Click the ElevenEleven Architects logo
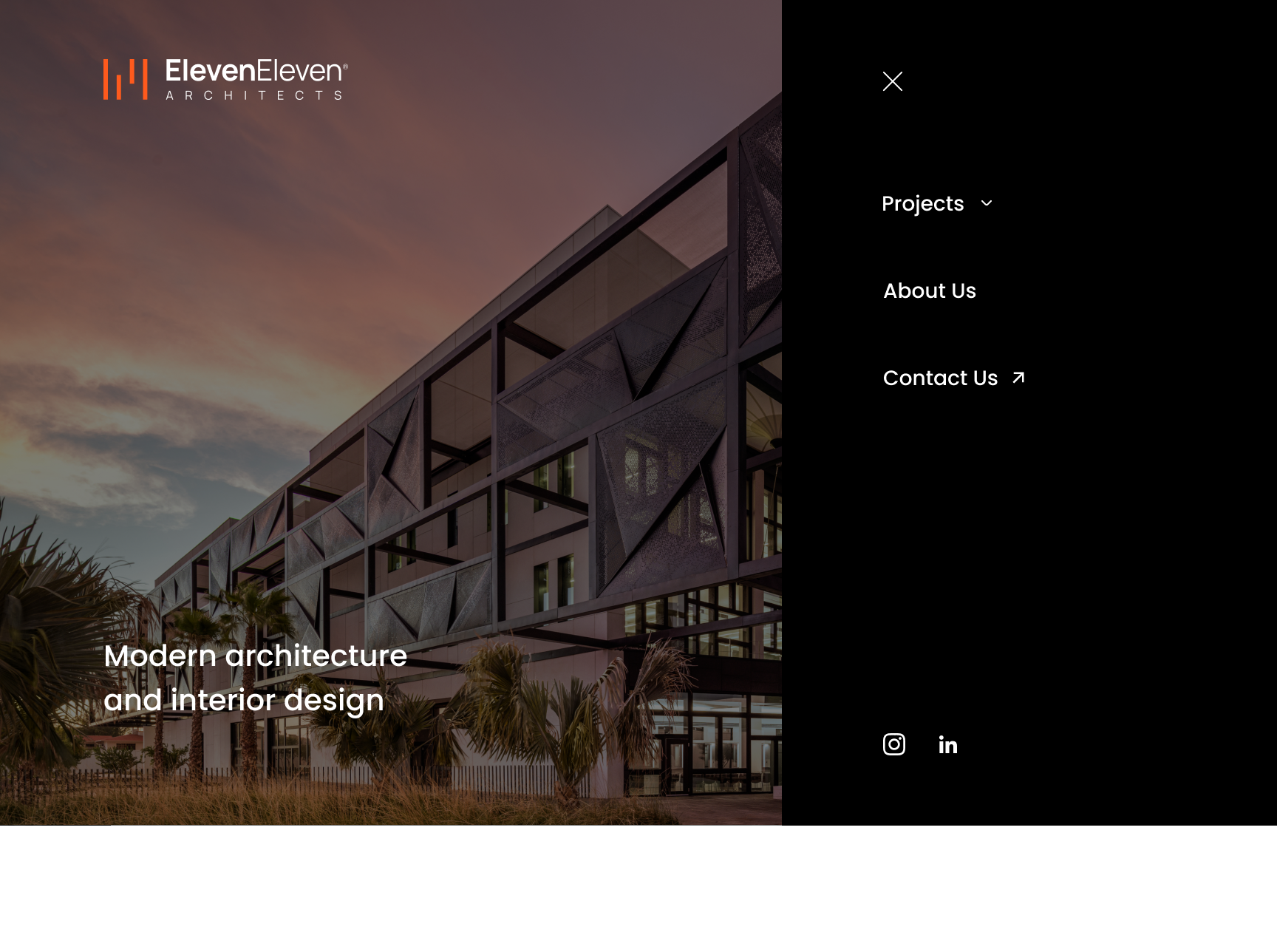Viewport: 1277px width, 952px height. (225, 79)
